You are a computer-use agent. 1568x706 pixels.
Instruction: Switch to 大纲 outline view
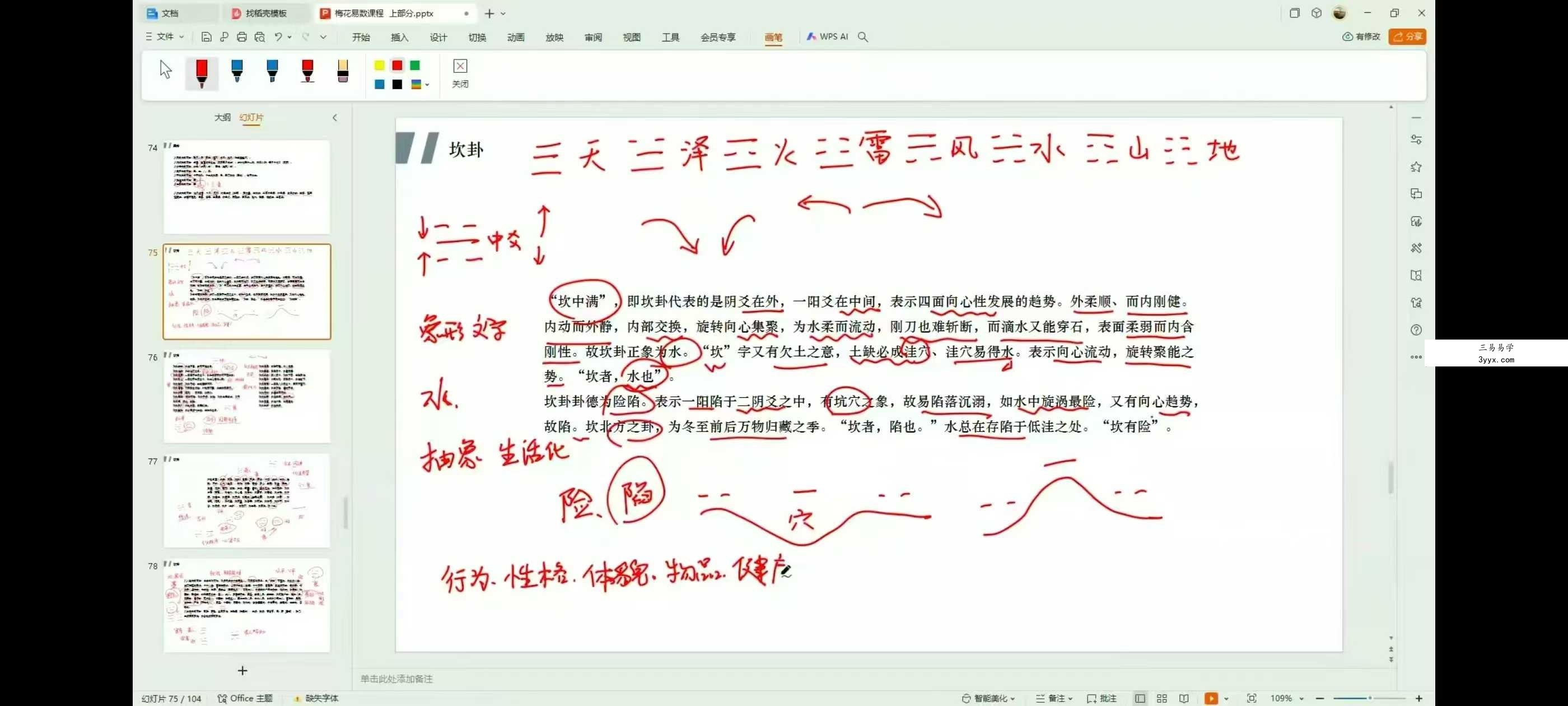tap(223, 117)
